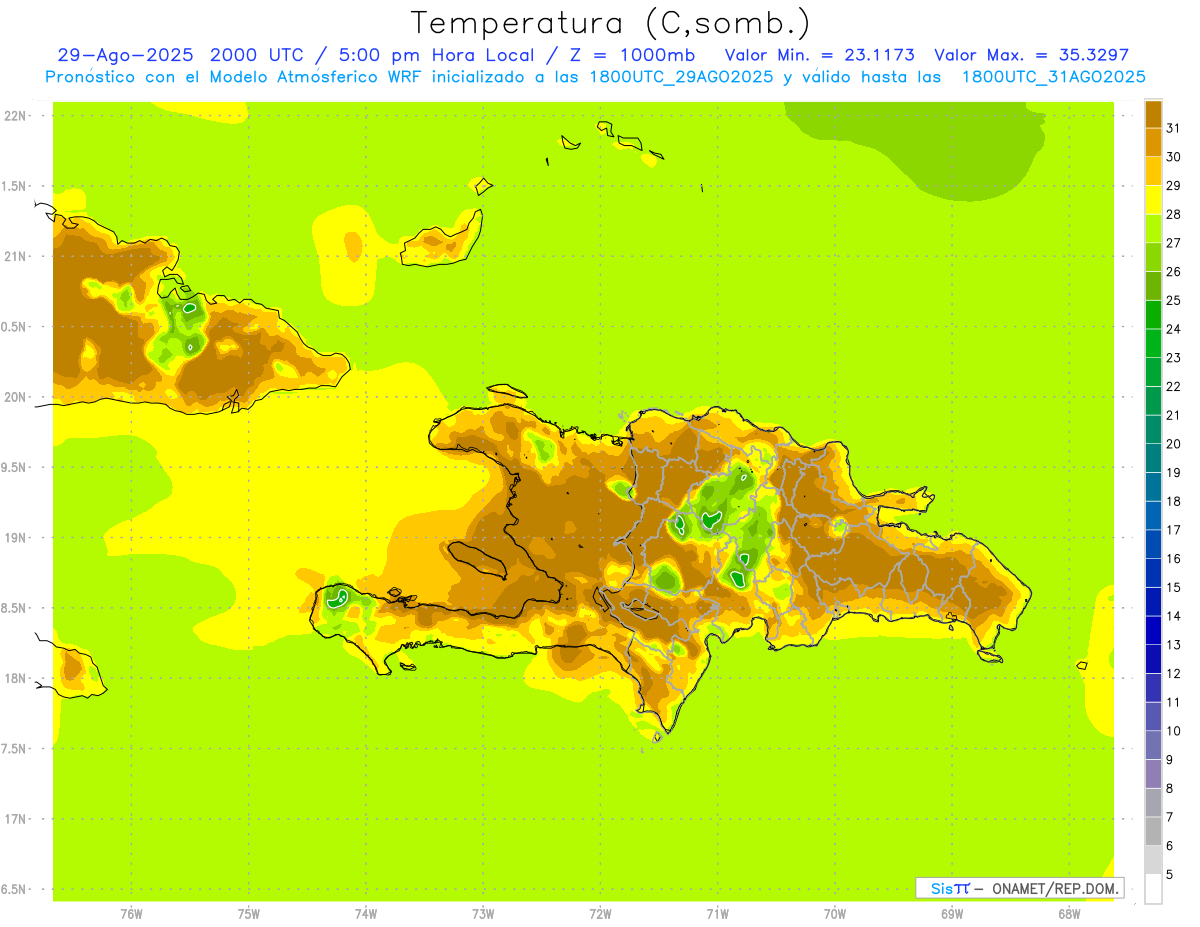Click the "19N" latitude axis label

tap(15, 537)
